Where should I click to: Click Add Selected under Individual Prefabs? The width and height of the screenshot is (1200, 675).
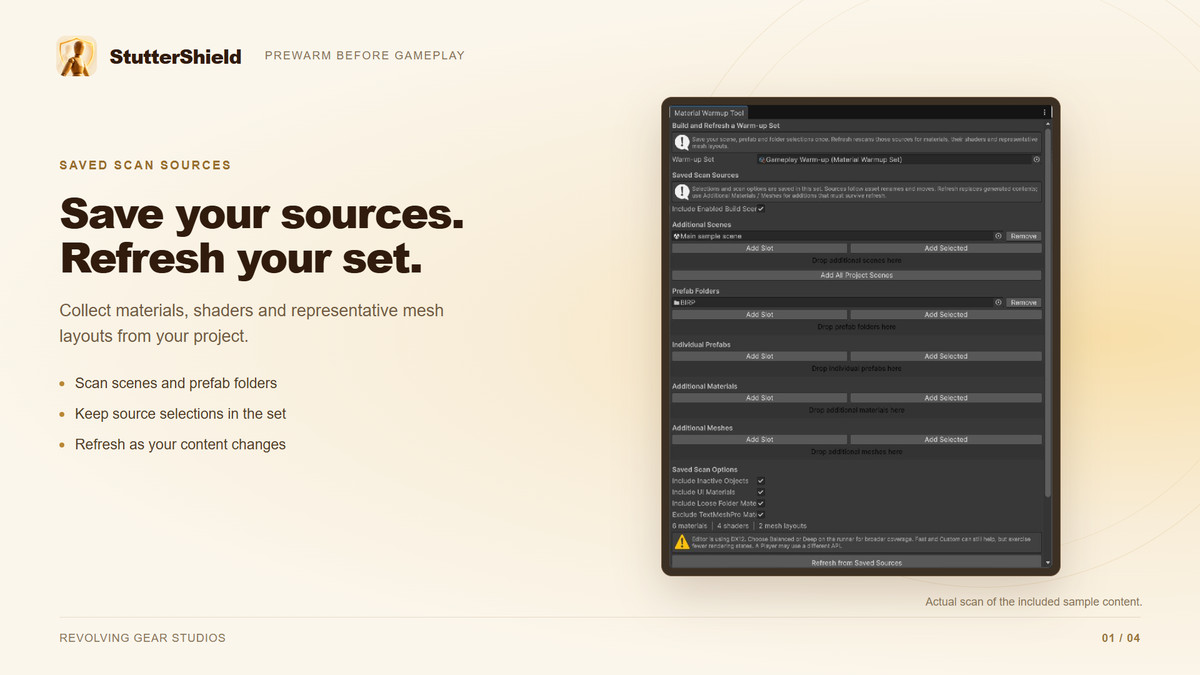[945, 356]
